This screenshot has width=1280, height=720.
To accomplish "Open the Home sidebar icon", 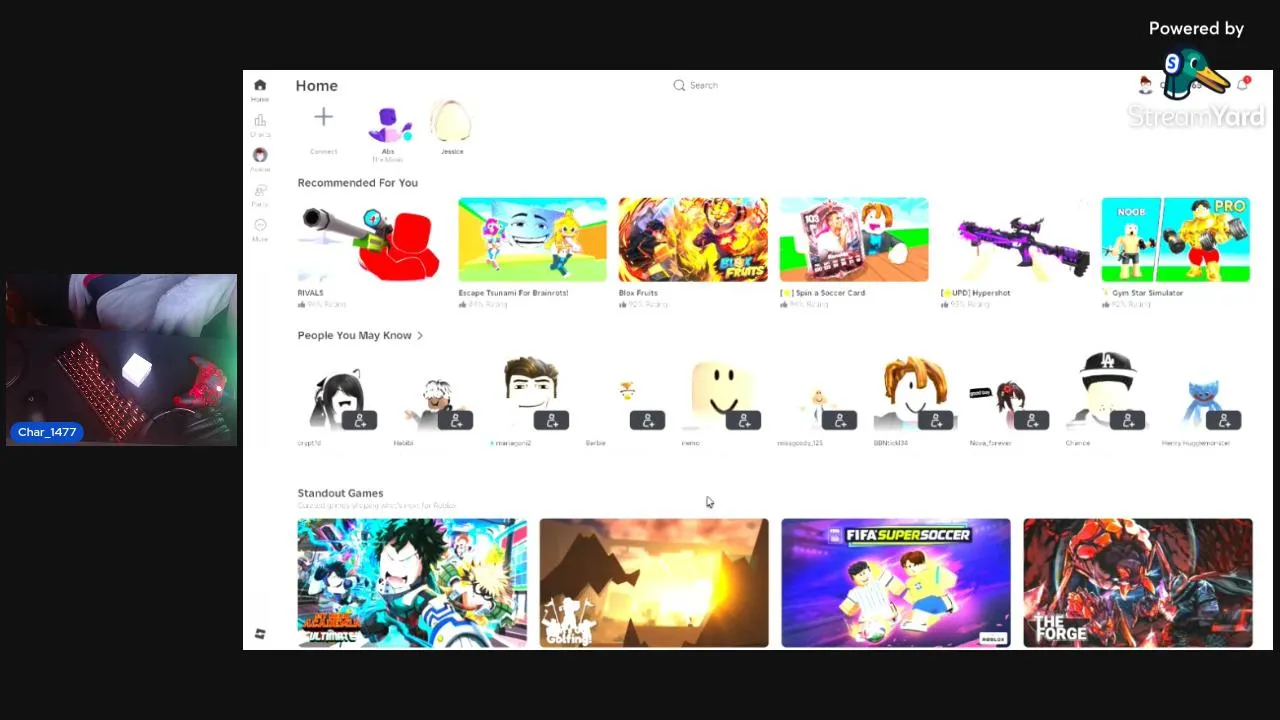I will coord(260,86).
